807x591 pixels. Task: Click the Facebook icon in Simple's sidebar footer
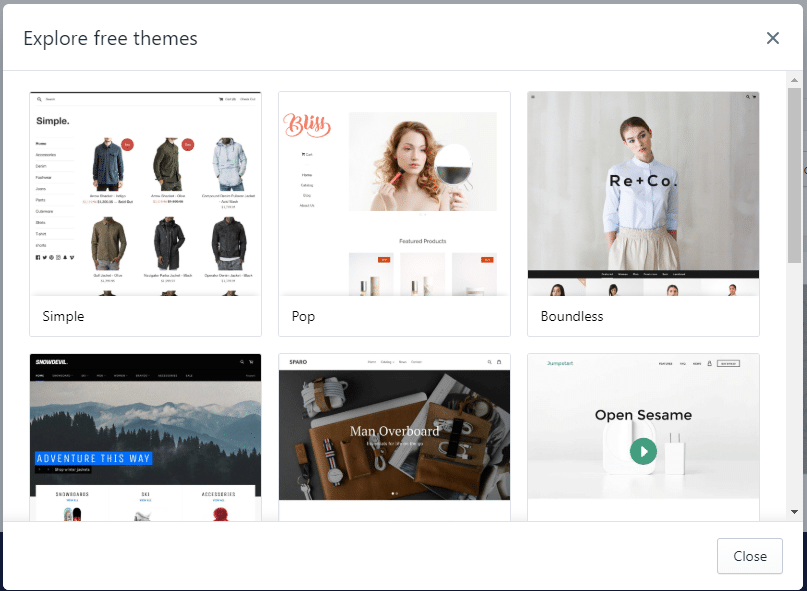coord(37,257)
